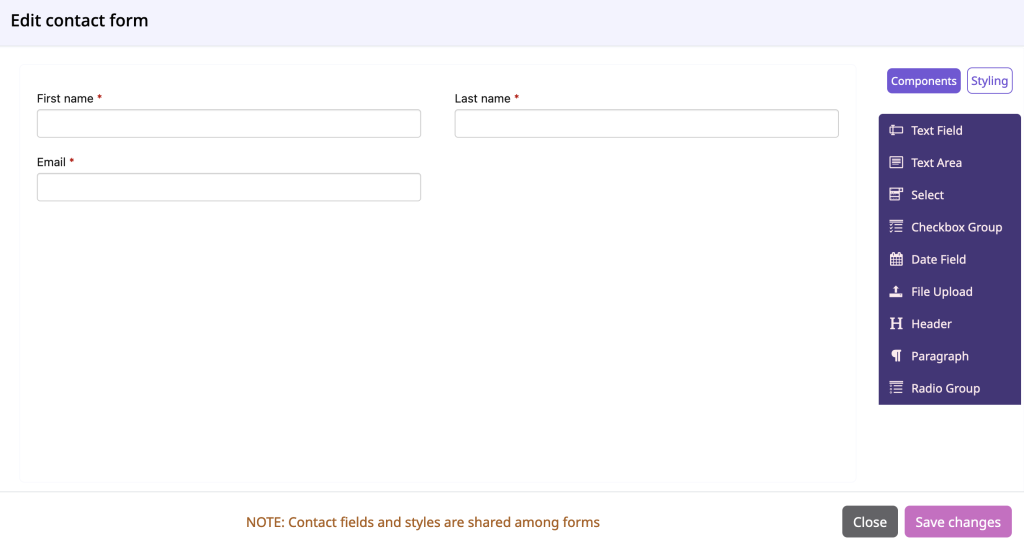Image resolution: width=1024 pixels, height=545 pixels.
Task: Click the Checkbox Group list icon
Action: point(896,227)
